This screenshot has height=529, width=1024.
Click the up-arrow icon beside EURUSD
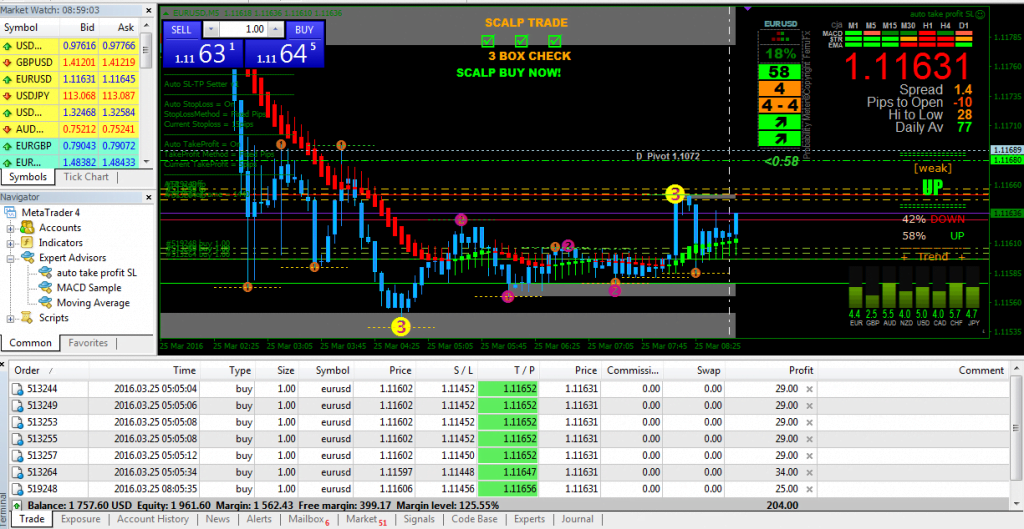(7, 79)
